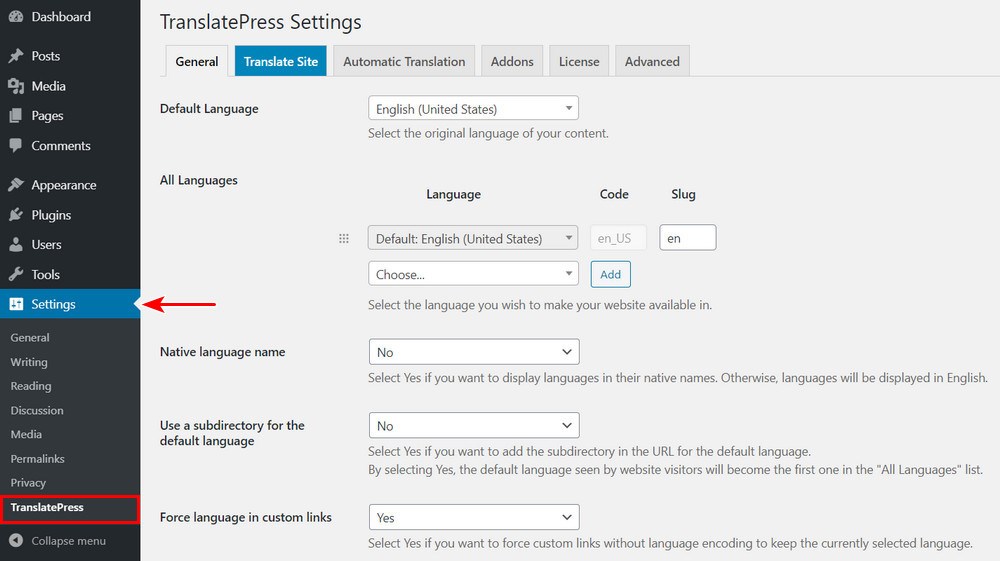Click the Default Language label
This screenshot has width=1000, height=561.
coord(209,109)
